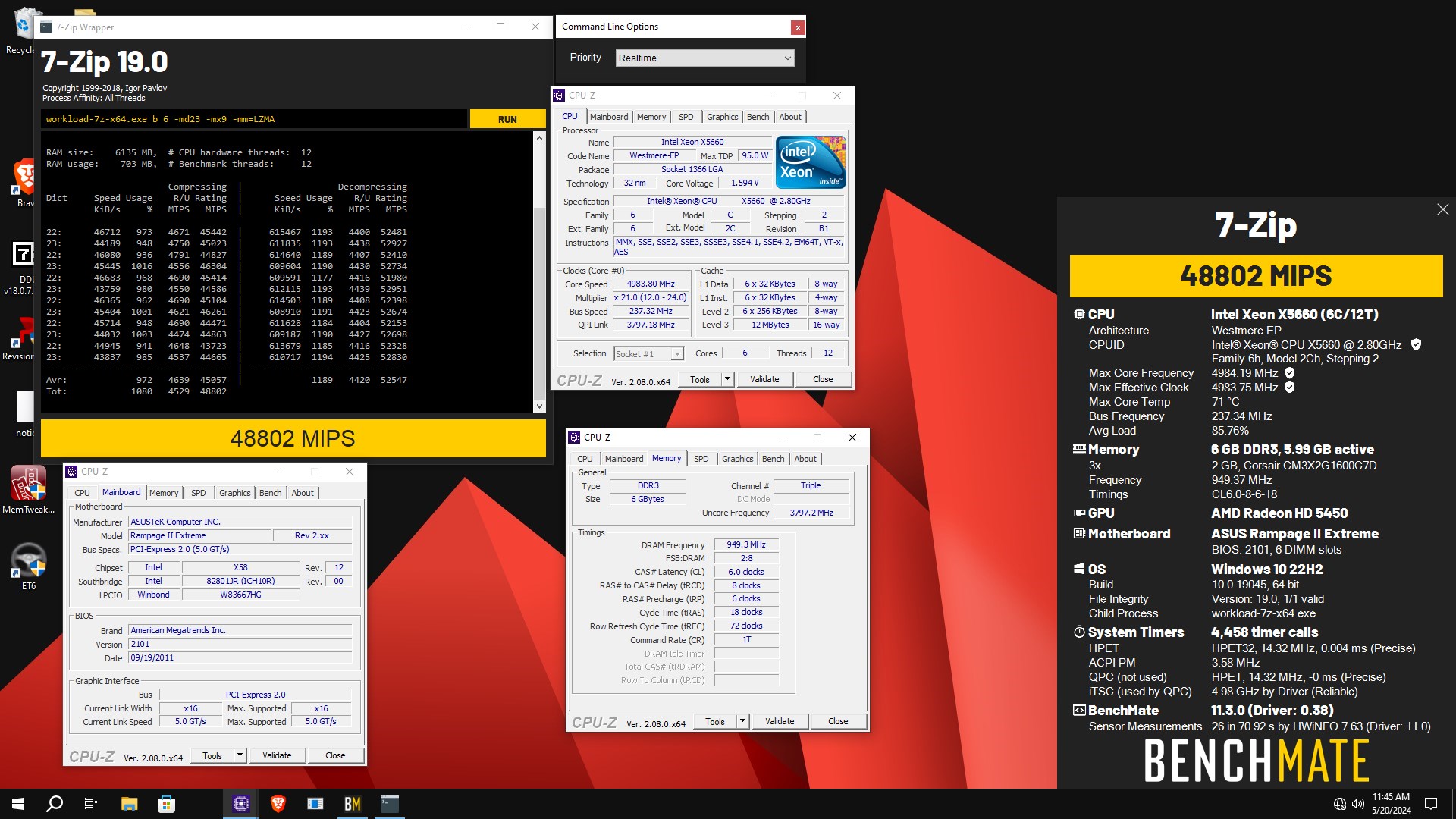Open Memory tab in Mainboard CPU-Z window
The height and width of the screenshot is (819, 1456).
[x=164, y=493]
